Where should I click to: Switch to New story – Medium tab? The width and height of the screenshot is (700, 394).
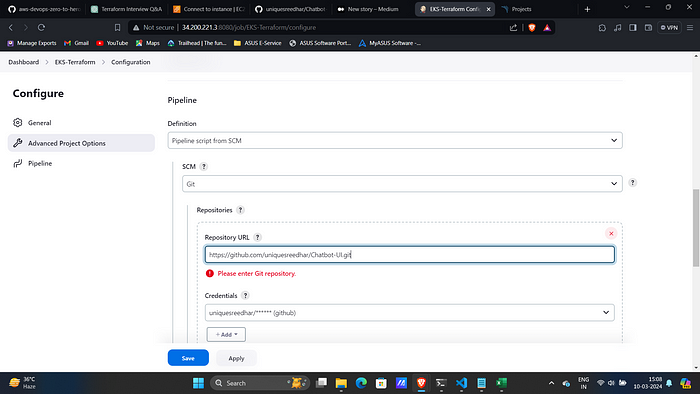coord(373,9)
